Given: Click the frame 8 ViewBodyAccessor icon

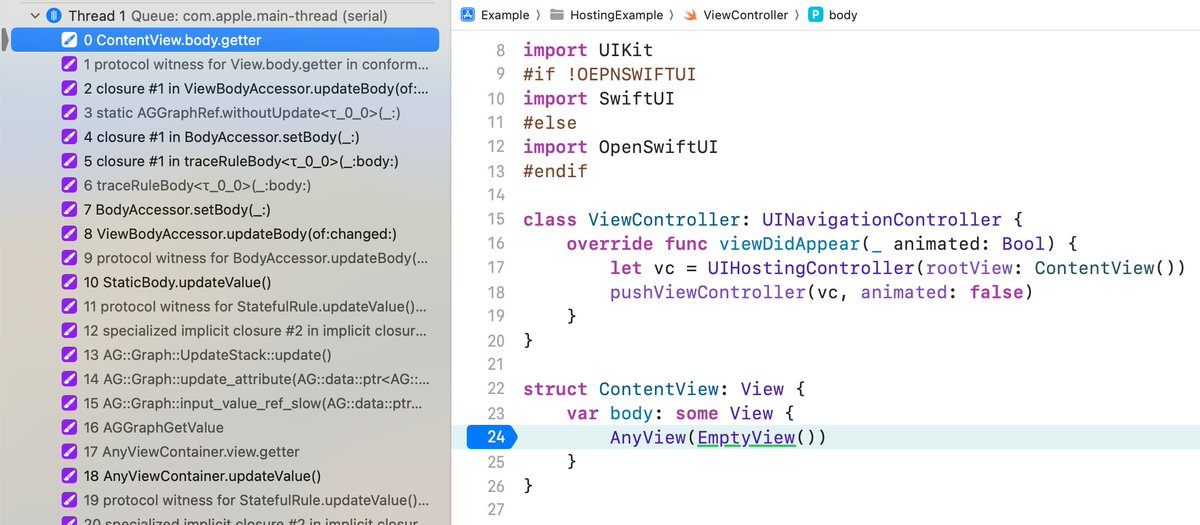Looking at the screenshot, I should coord(70,234).
